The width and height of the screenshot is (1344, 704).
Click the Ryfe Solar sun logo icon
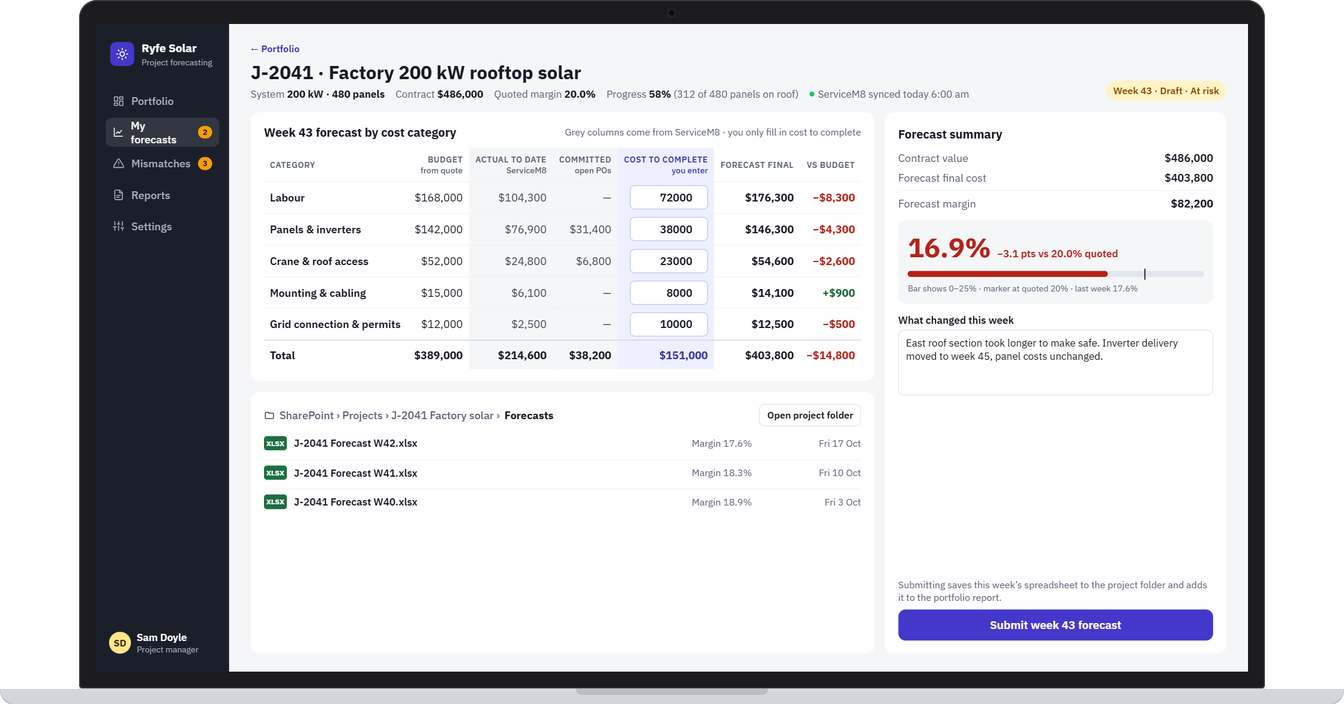122,54
